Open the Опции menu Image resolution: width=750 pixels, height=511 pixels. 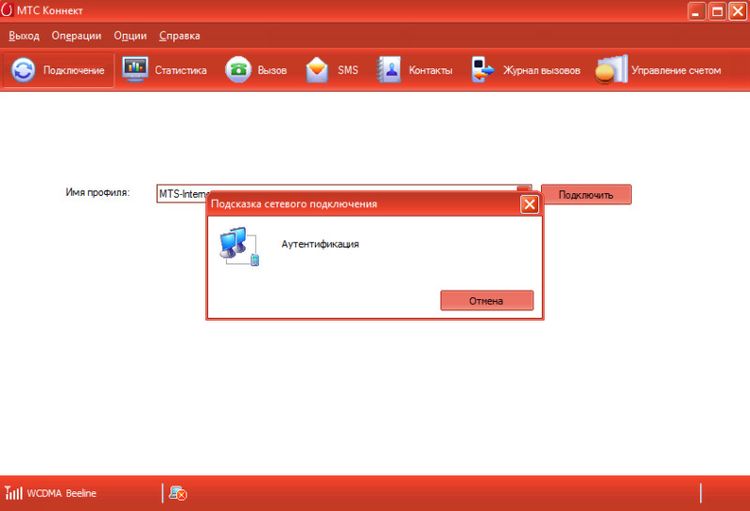130,36
